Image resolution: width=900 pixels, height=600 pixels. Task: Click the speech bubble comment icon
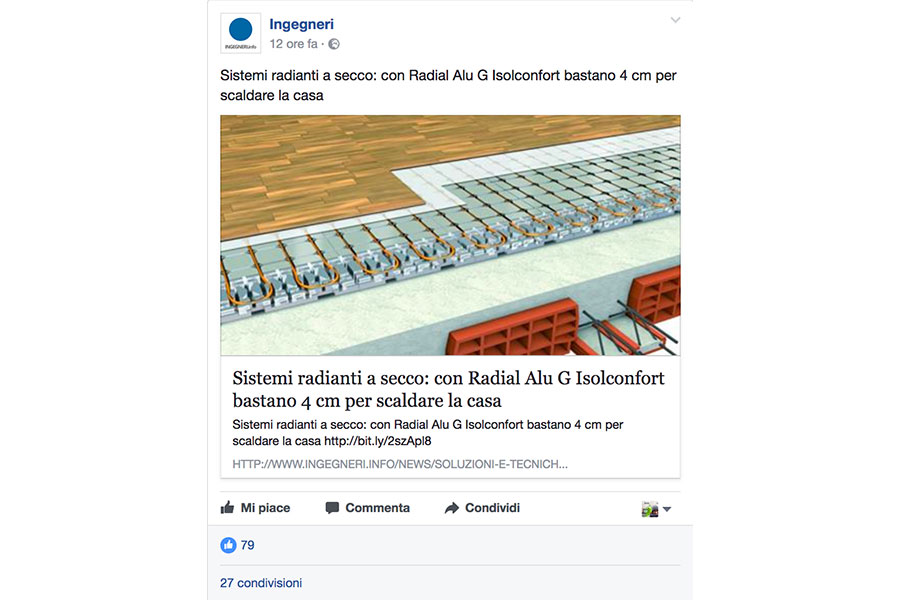332,508
